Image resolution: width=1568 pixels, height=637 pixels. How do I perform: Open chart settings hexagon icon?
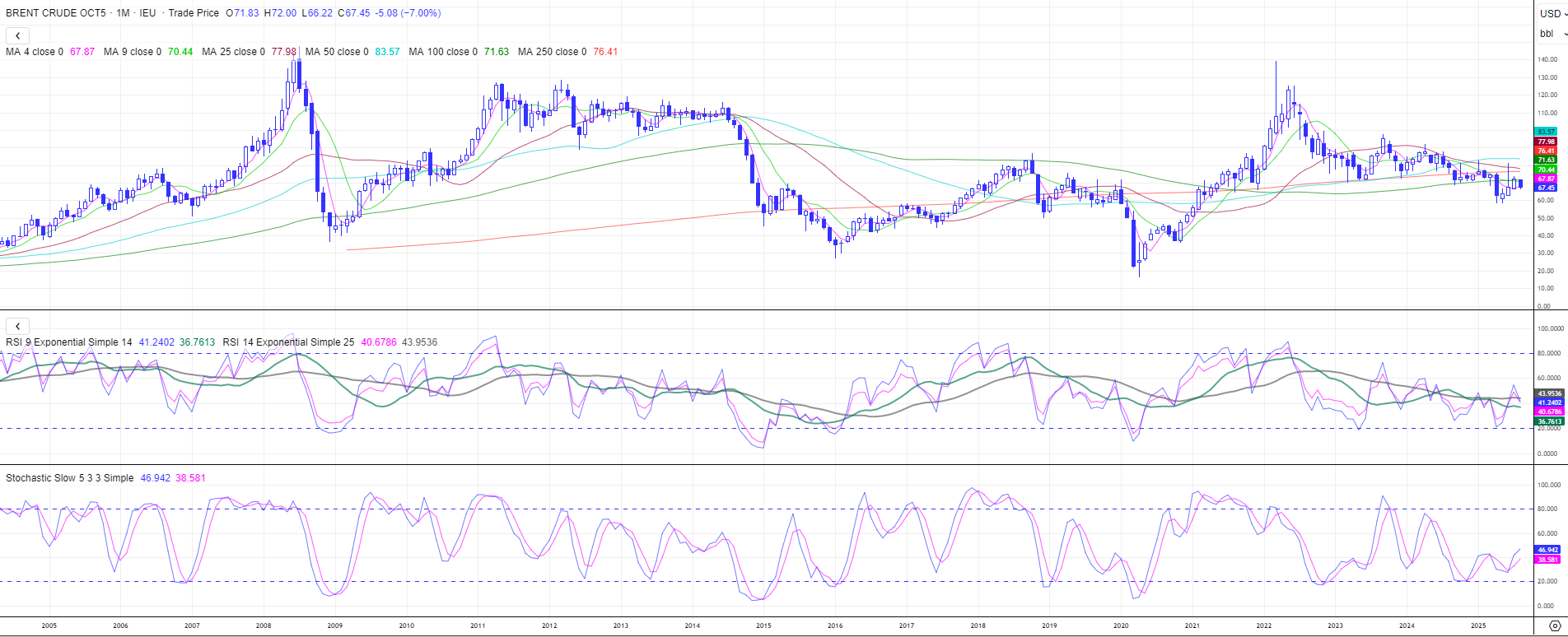click(x=1555, y=625)
